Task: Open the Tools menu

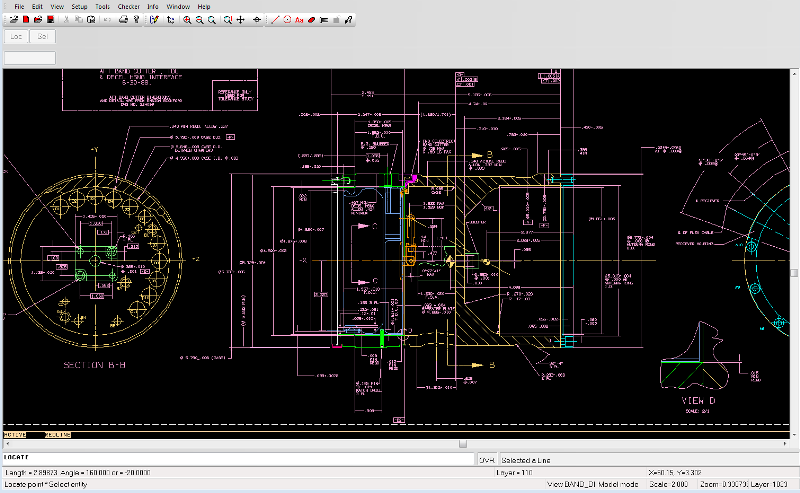Action: click(103, 6)
